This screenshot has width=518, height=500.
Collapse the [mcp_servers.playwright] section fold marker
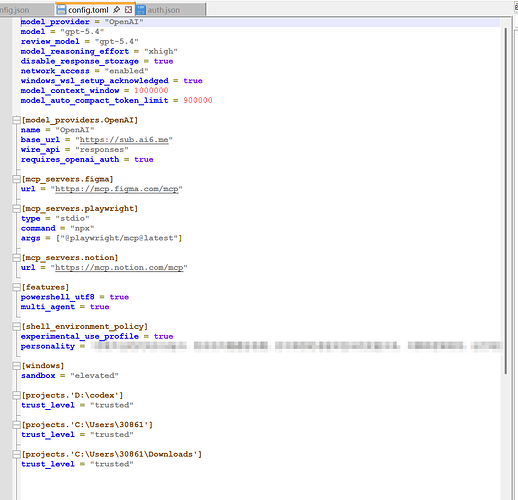coord(16,209)
